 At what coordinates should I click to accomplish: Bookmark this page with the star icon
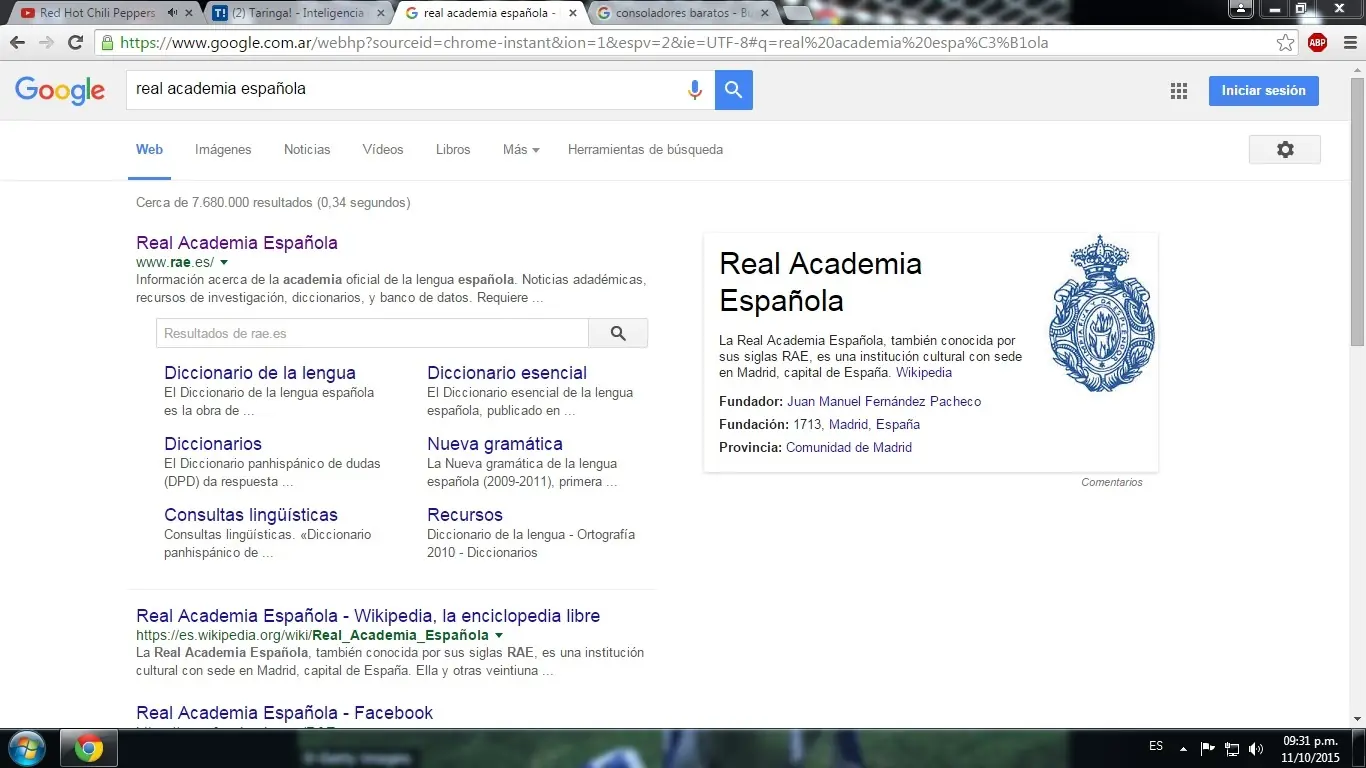click(1286, 43)
